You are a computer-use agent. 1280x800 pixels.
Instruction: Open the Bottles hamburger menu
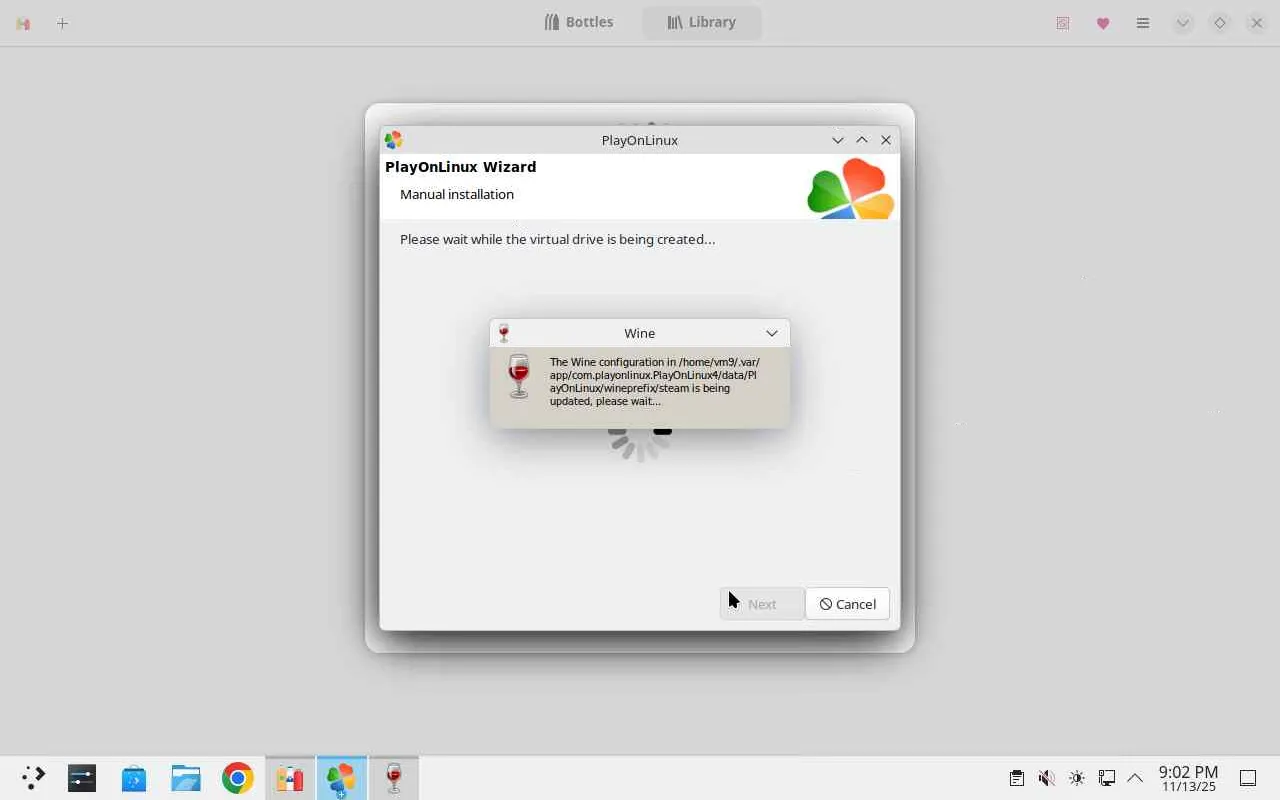pyautogui.click(x=1143, y=23)
